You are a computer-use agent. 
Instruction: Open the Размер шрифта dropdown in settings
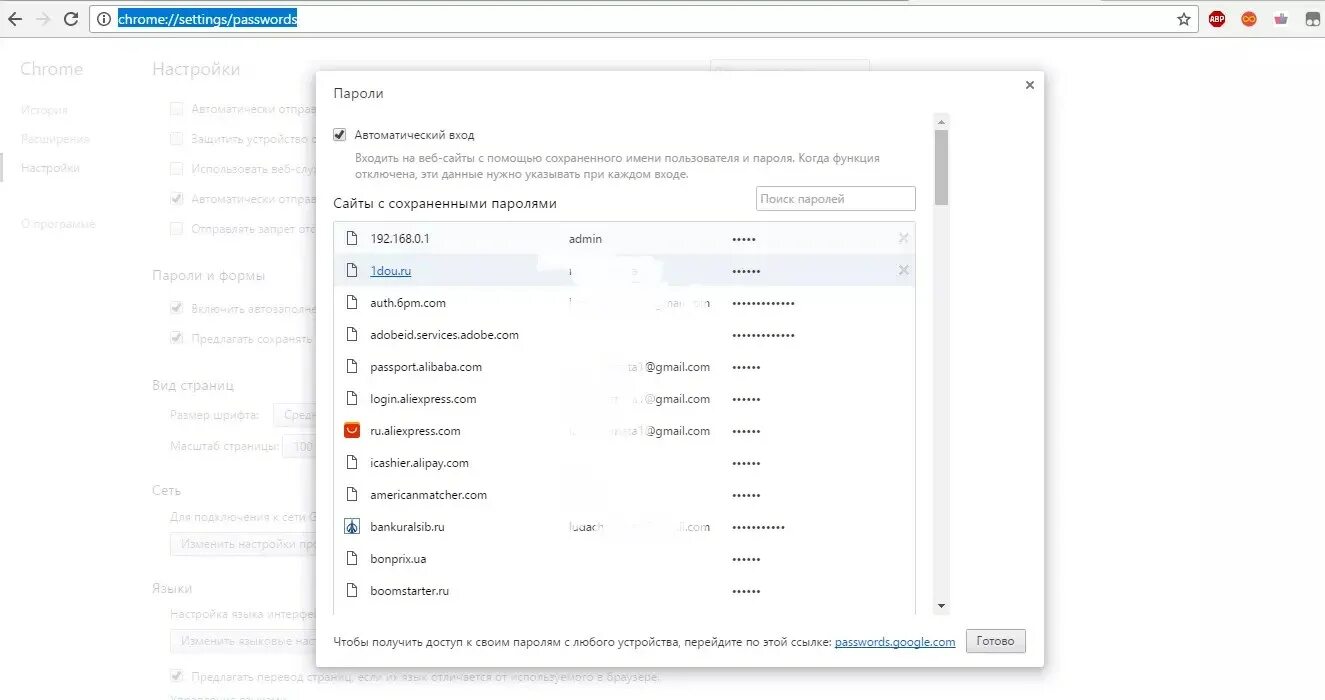(296, 414)
